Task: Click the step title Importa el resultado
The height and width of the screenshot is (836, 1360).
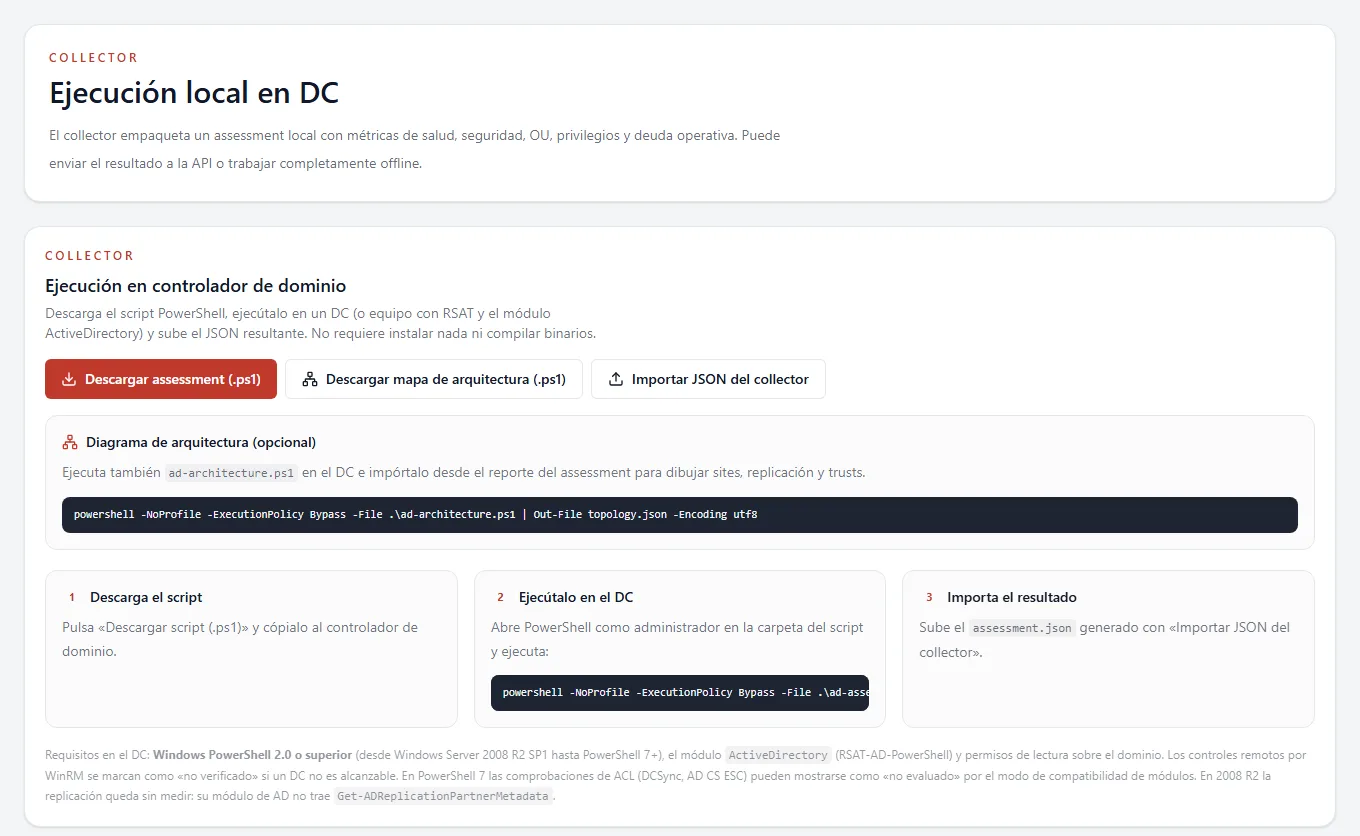Action: (1012, 597)
